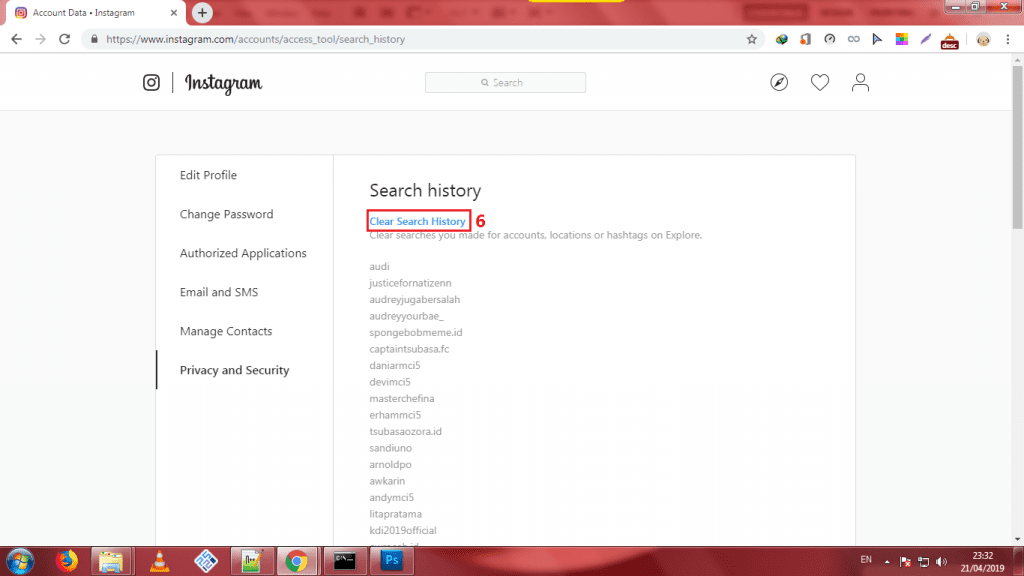Open Authorized Applications settings

pyautogui.click(x=243, y=253)
